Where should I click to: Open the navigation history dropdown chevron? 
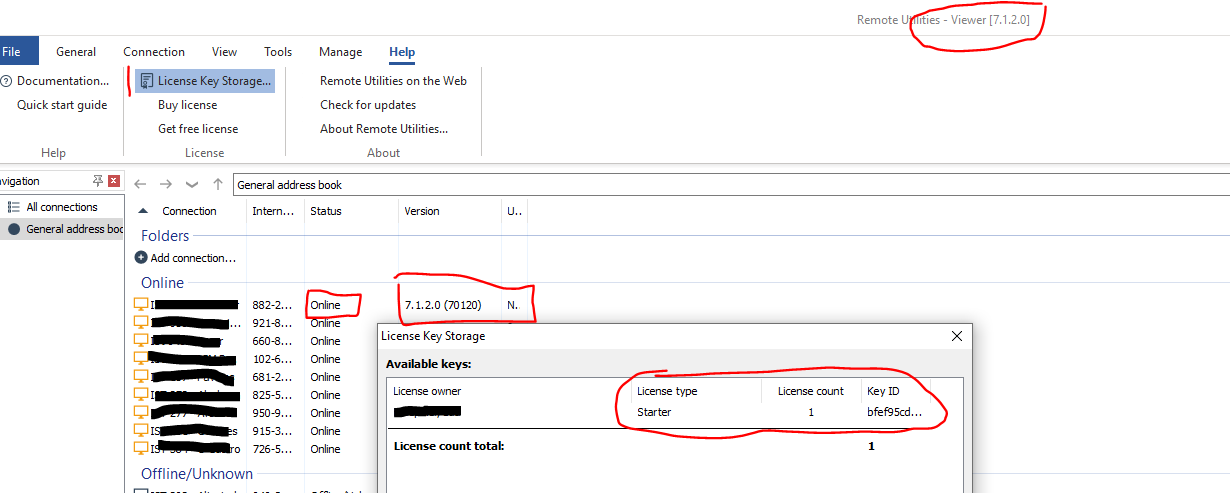coord(192,185)
